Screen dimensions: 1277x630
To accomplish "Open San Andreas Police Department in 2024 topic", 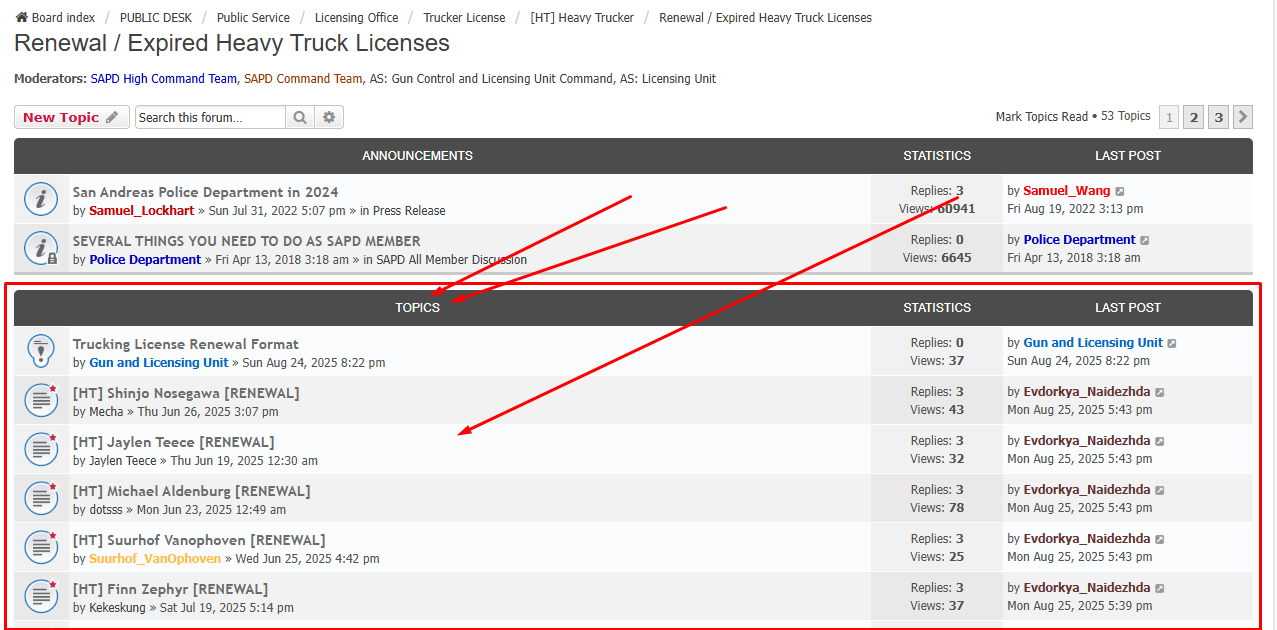I will coord(205,192).
